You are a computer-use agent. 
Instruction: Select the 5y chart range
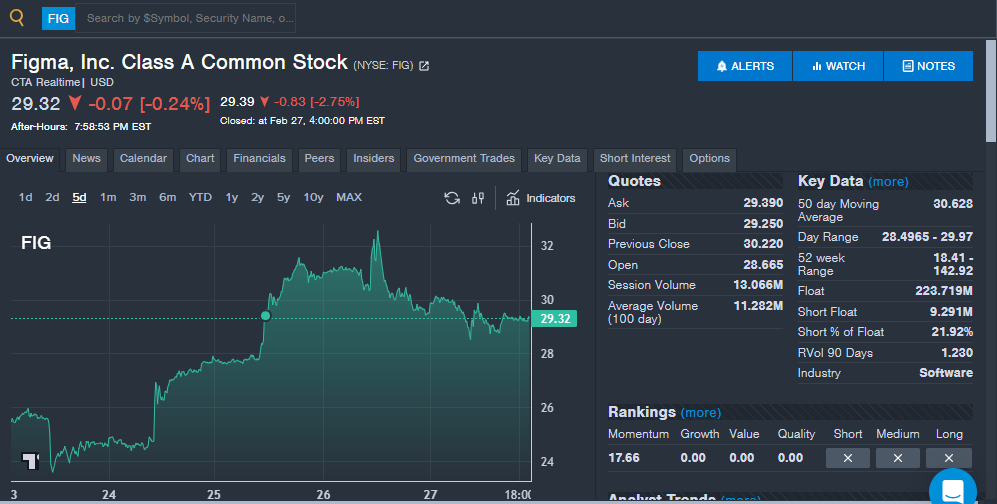[x=283, y=198]
